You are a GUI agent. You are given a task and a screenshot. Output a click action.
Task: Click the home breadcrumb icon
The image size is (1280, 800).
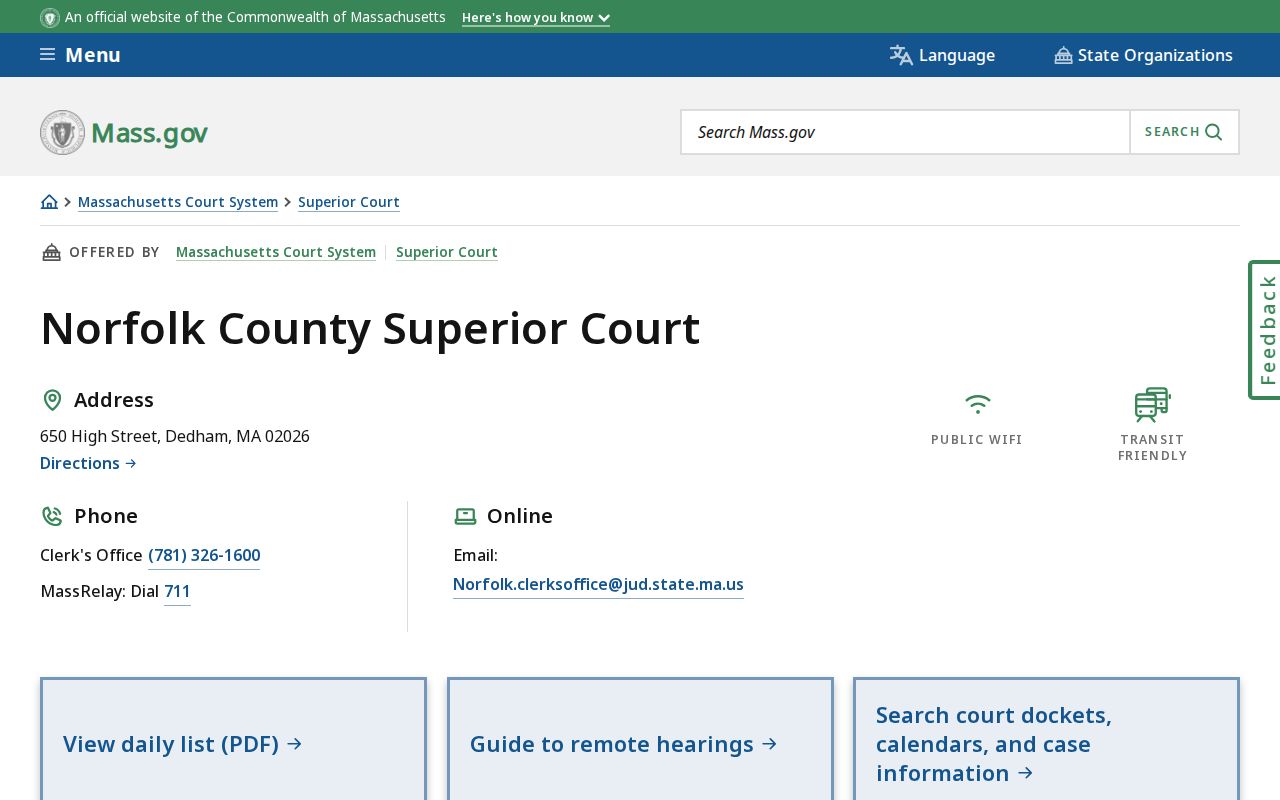click(49, 202)
